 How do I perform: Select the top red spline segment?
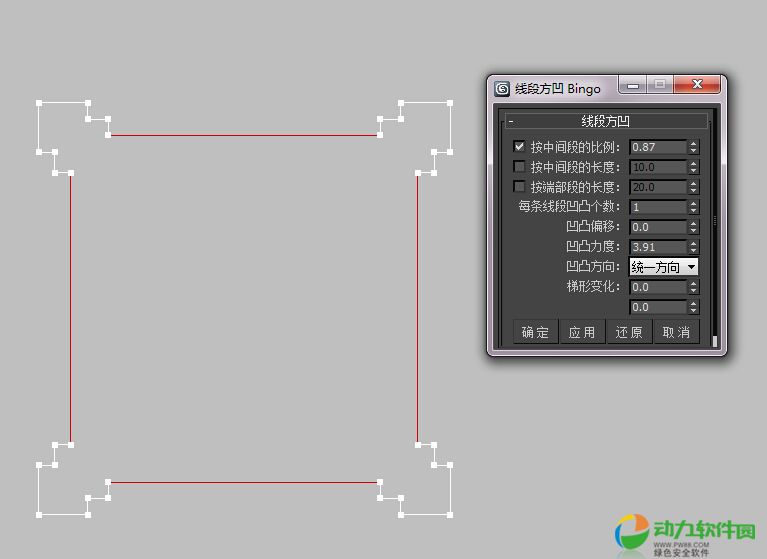(244, 135)
